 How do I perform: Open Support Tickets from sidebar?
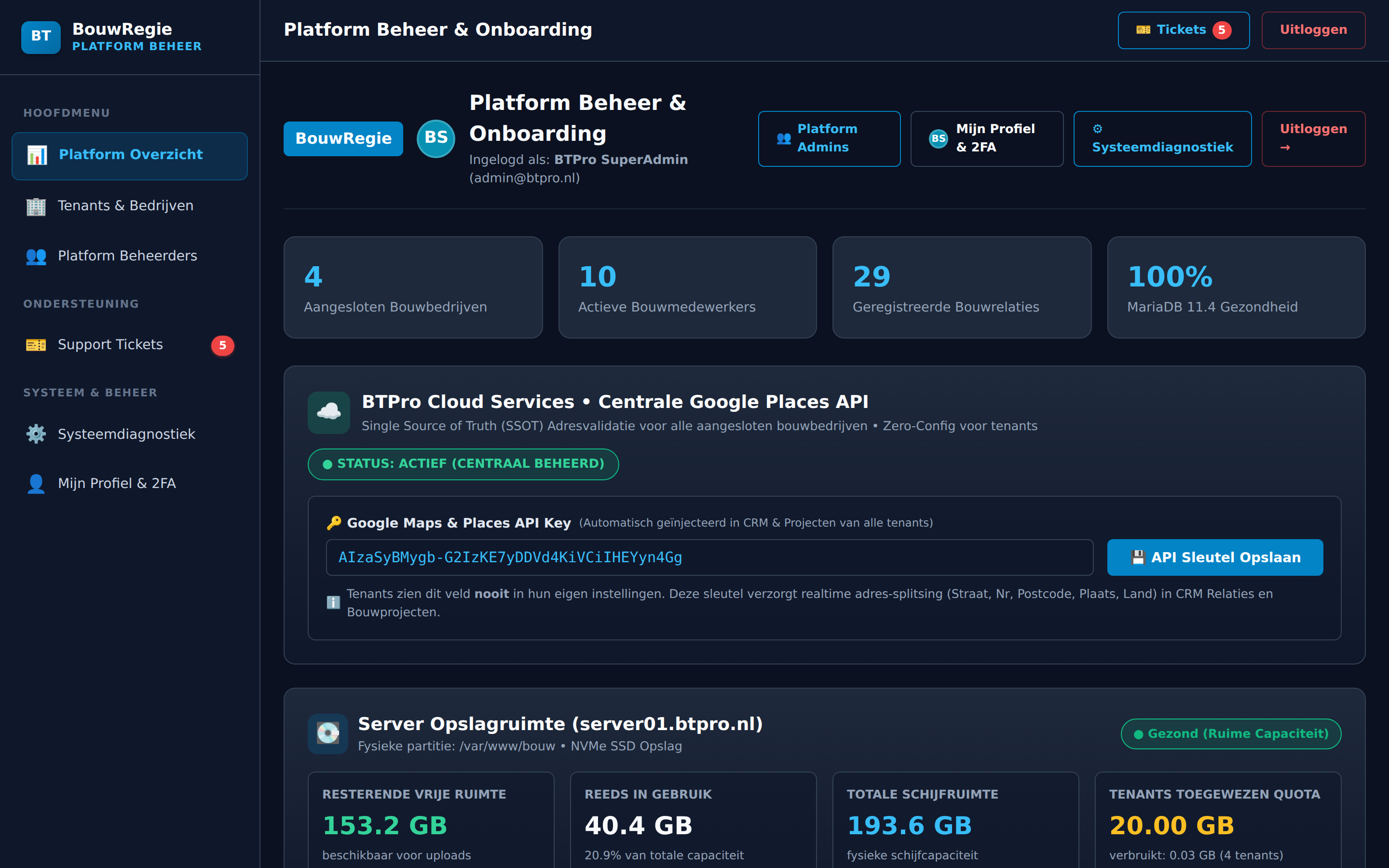click(x=130, y=345)
